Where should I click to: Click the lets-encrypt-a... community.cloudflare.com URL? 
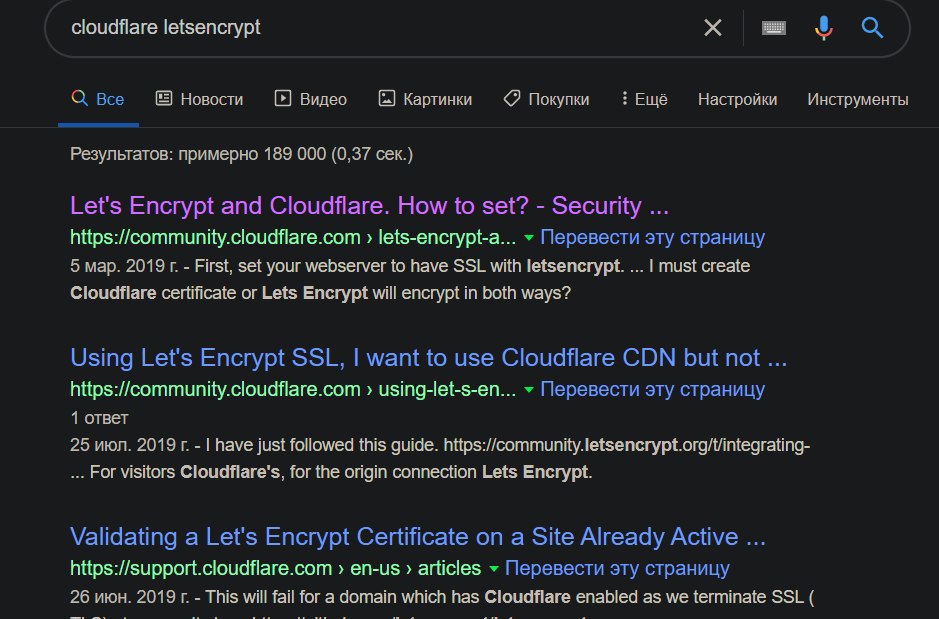coord(293,238)
